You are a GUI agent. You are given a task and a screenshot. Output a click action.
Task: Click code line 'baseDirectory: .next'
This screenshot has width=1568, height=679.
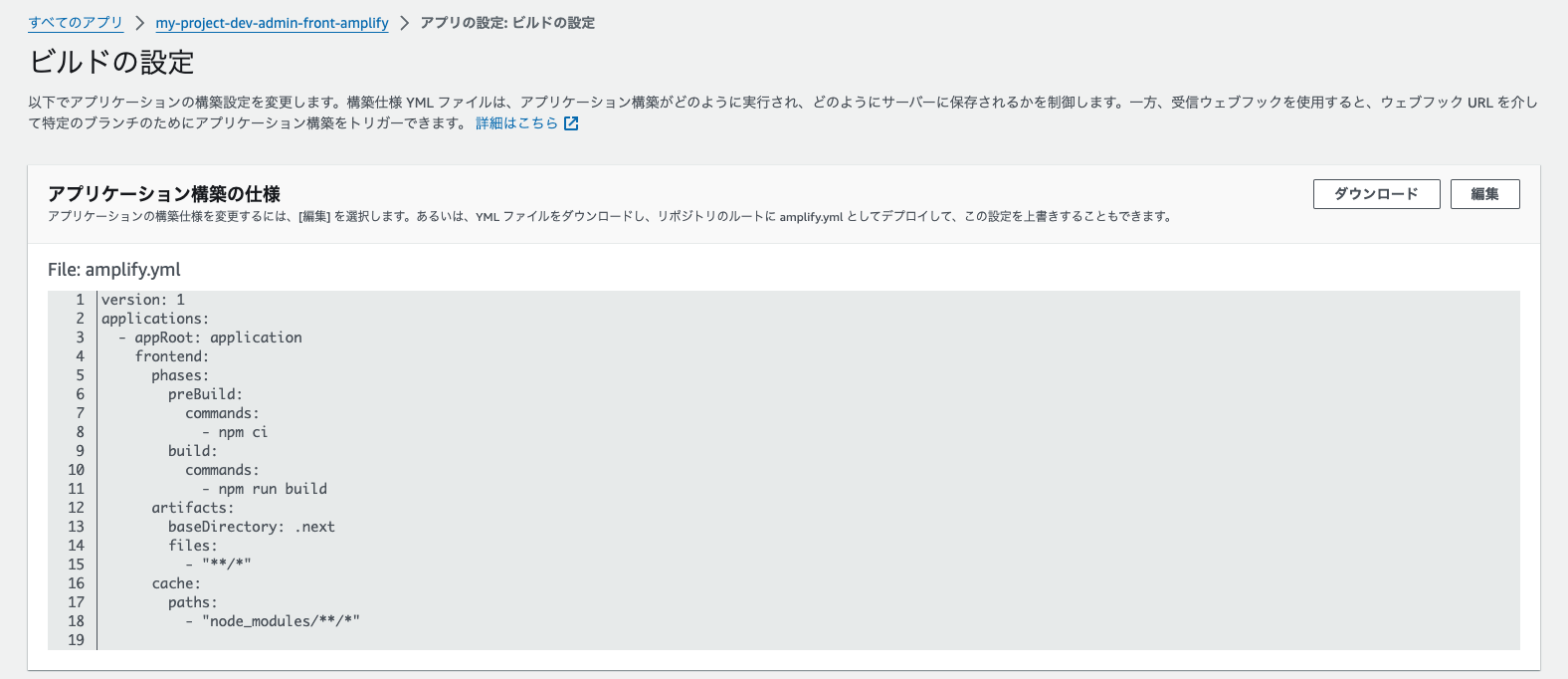(252, 527)
